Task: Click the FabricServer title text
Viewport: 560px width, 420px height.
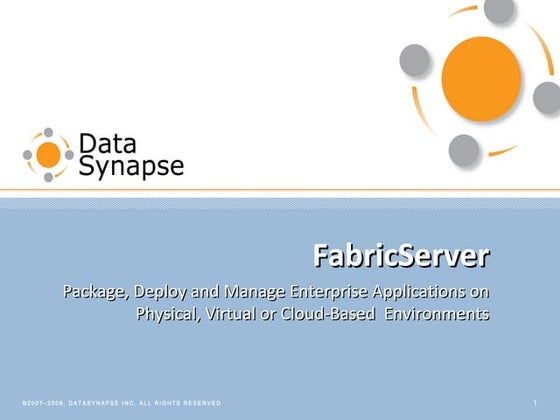Action: point(401,256)
